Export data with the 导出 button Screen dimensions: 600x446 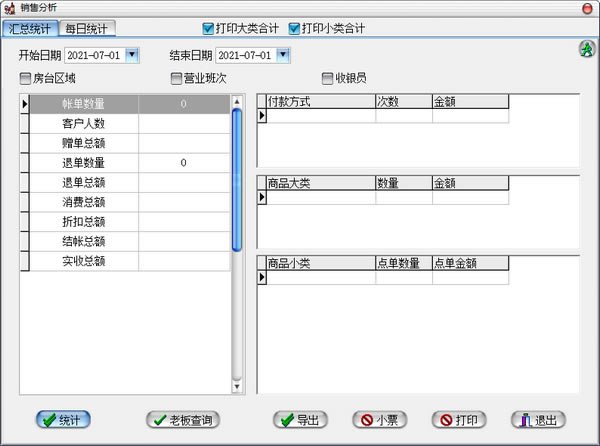(x=299, y=420)
